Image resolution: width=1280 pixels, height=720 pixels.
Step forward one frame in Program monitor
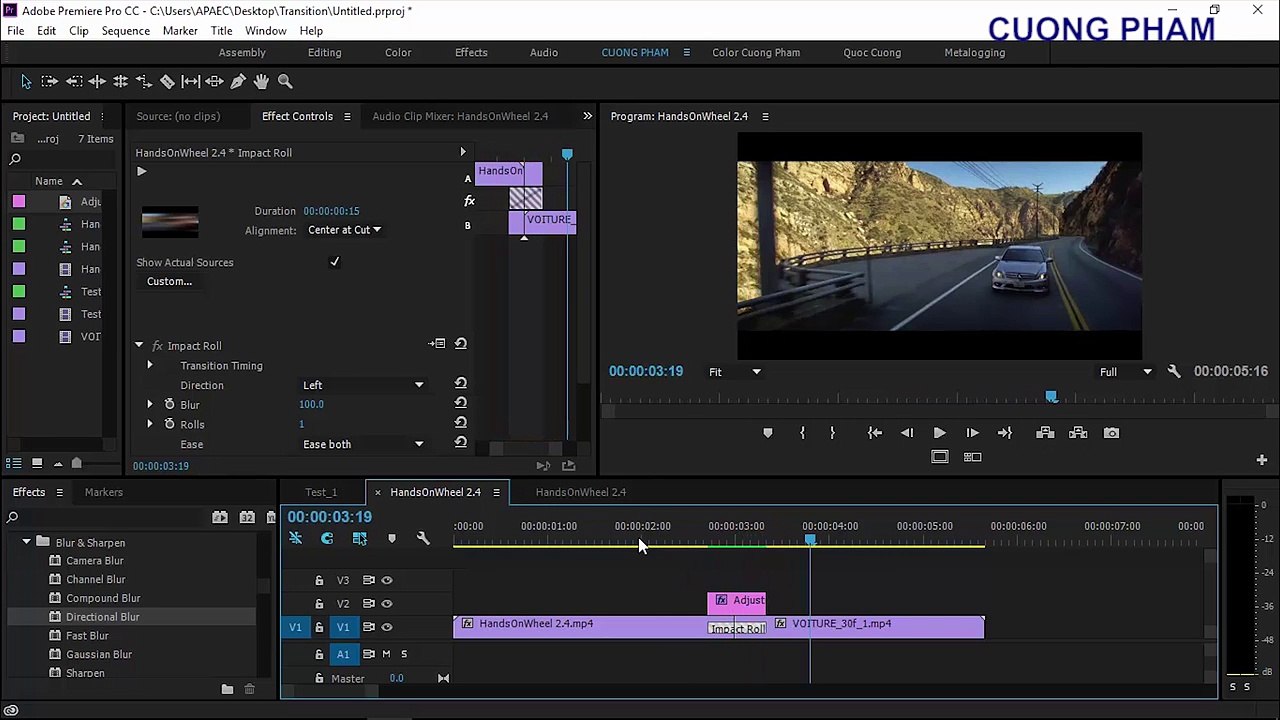(972, 433)
